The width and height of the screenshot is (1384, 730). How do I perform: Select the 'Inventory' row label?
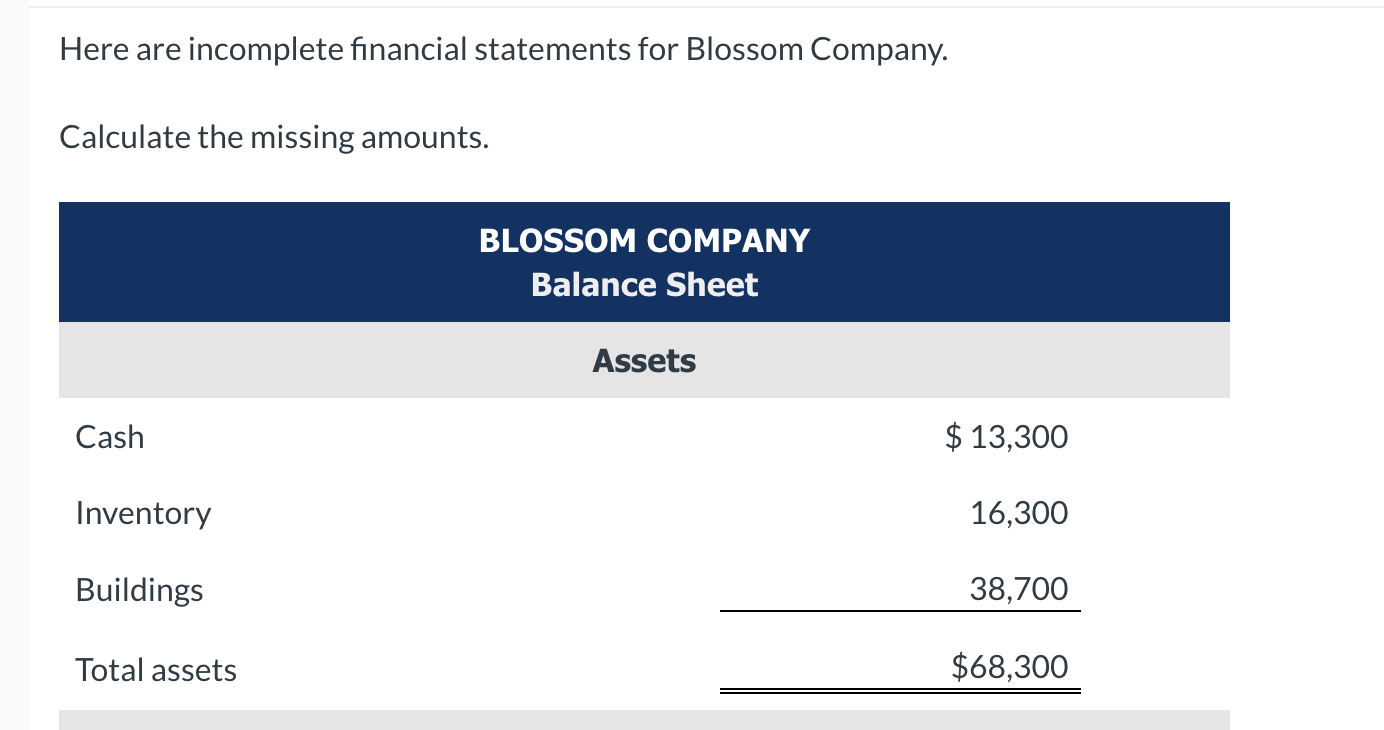tap(143, 513)
